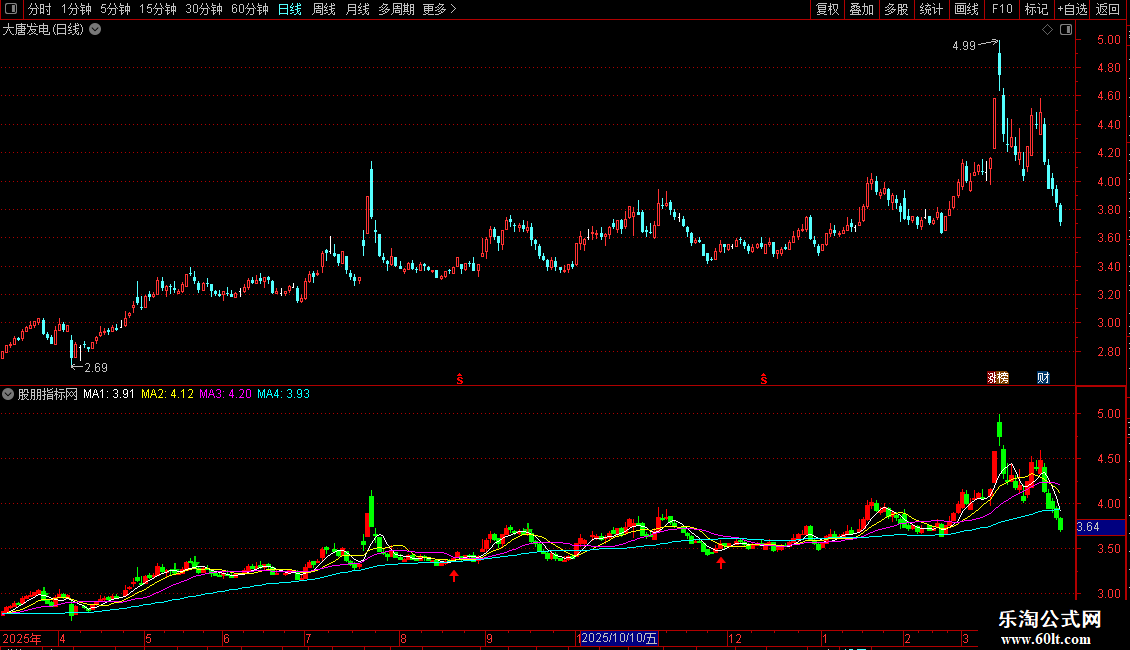The height and width of the screenshot is (650, 1130).
Task: Click the MA2: 4.12 value
Action: coord(167,394)
